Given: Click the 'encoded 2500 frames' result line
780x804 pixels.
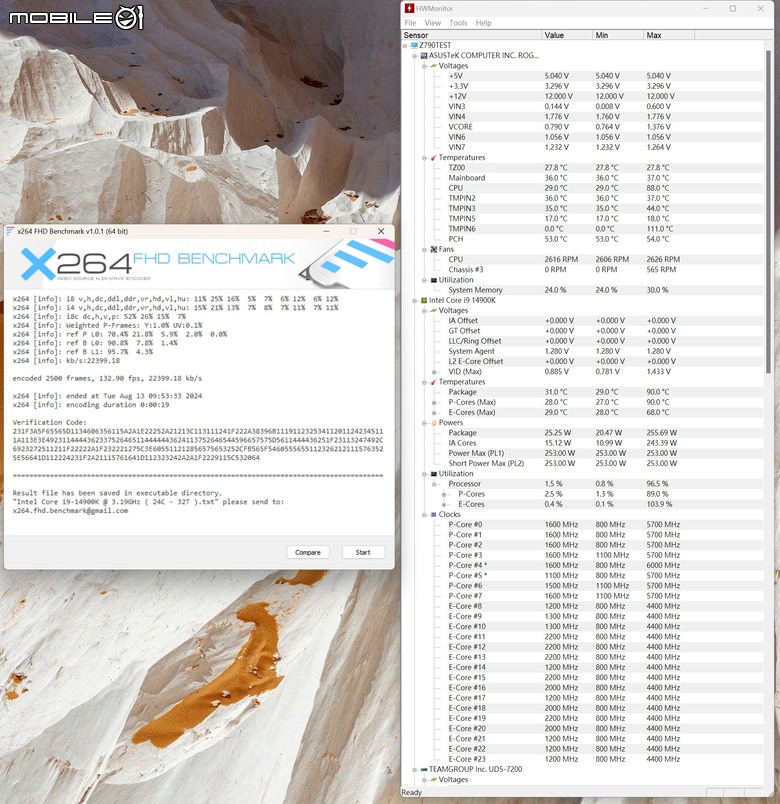Looking at the screenshot, I should (107, 378).
